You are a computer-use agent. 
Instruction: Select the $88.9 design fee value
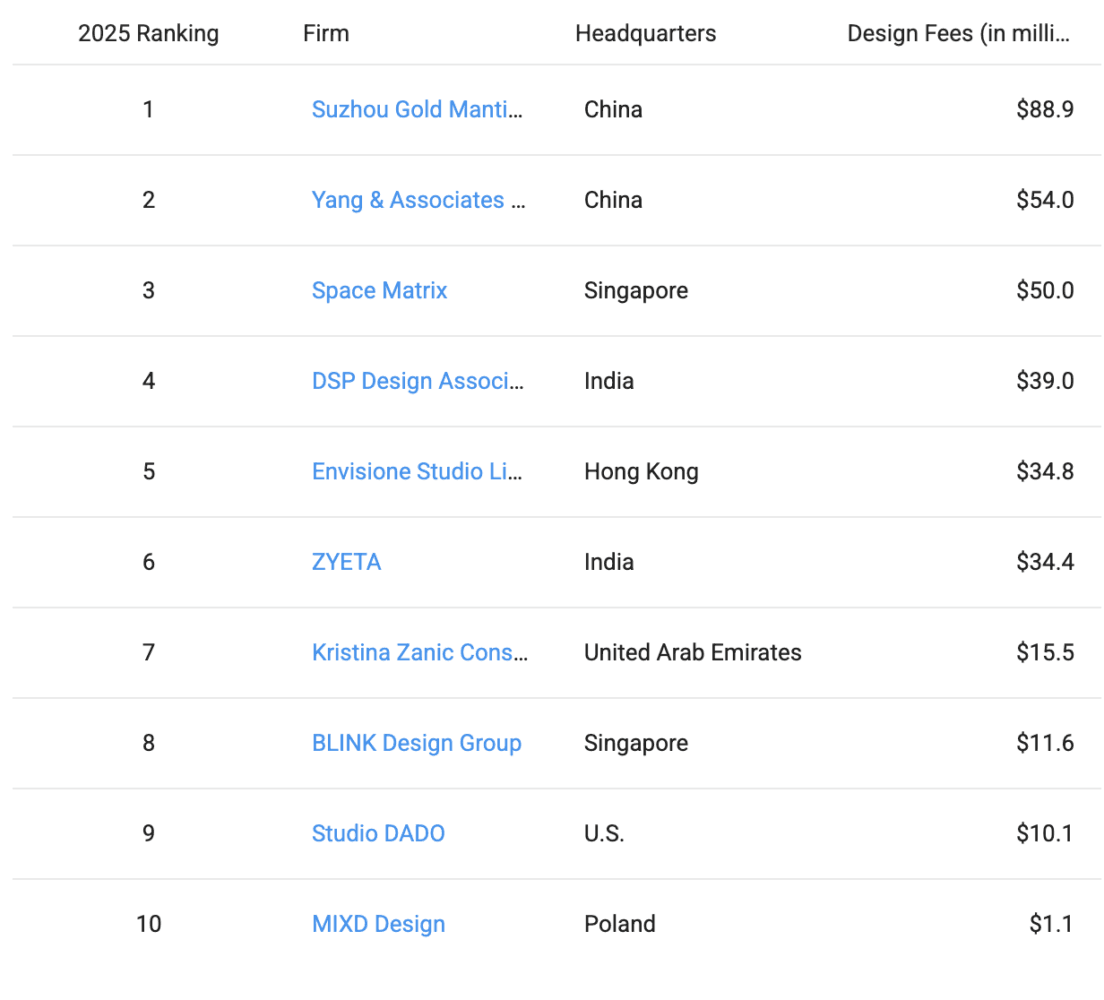pos(1045,110)
